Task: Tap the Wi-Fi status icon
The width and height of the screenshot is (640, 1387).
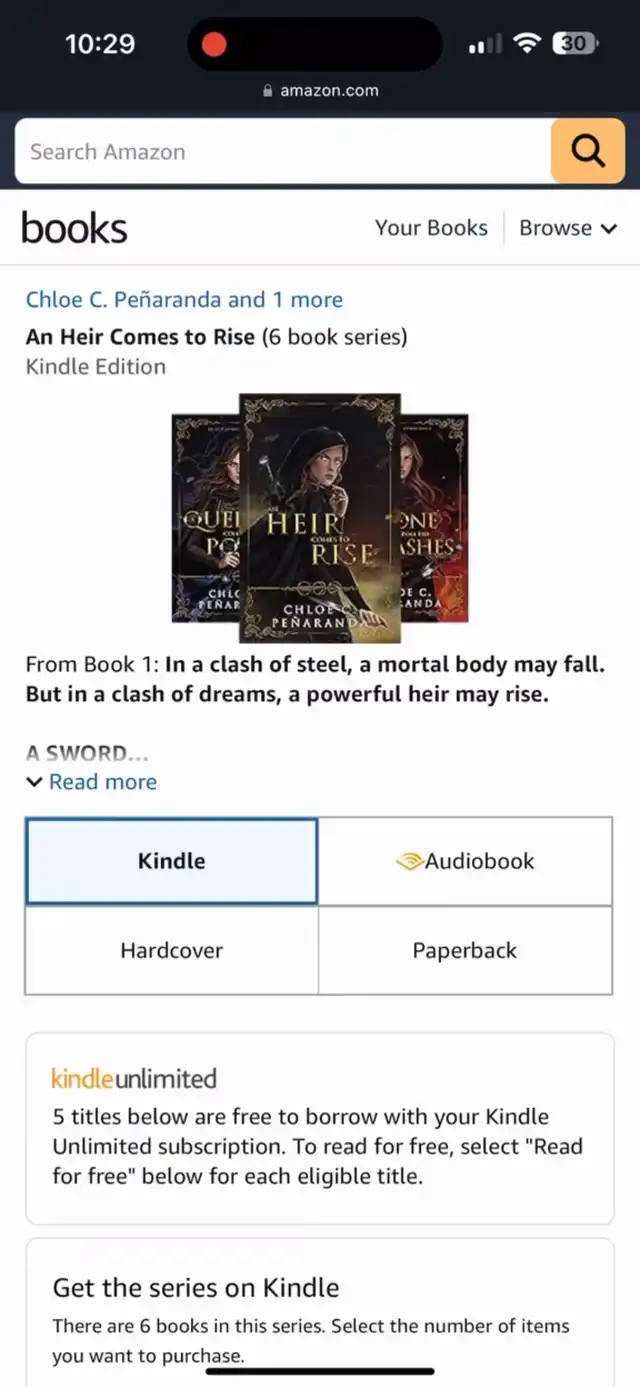Action: [526, 43]
